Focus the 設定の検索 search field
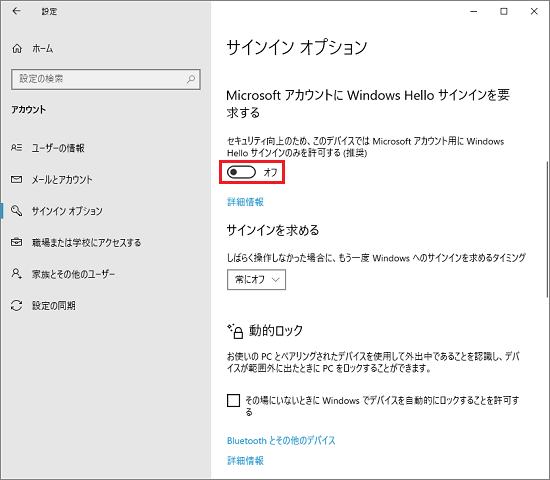Screen dimensions: 550x480 106,79
